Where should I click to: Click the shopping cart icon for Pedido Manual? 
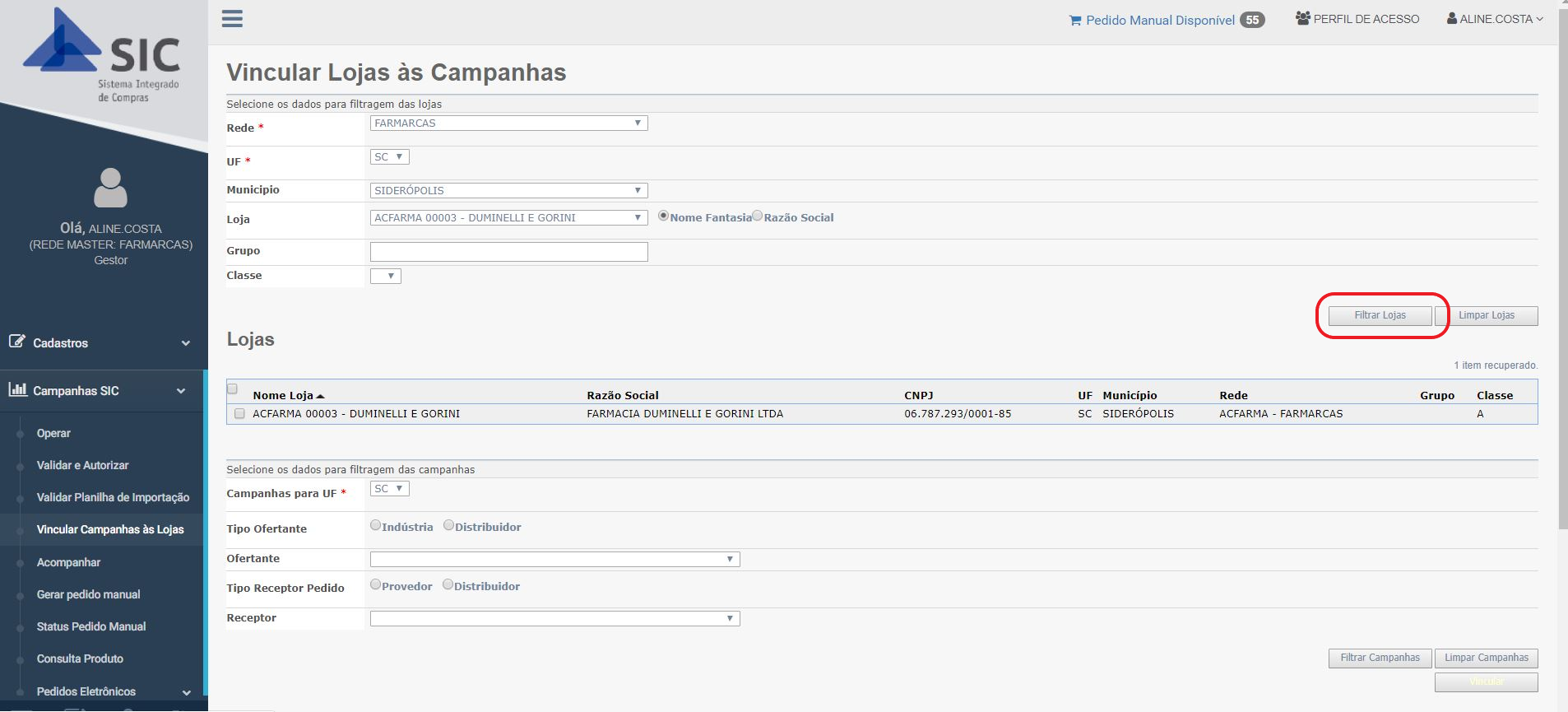coord(1075,21)
